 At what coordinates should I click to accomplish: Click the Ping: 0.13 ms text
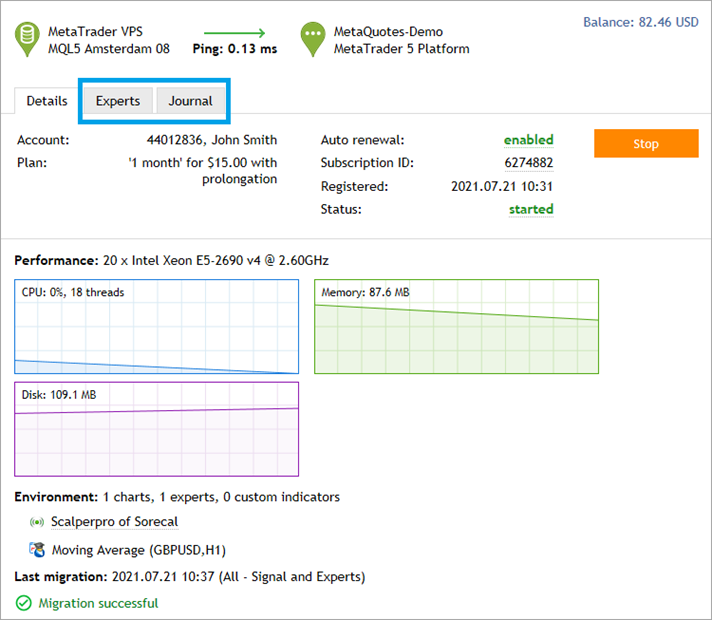pos(235,49)
